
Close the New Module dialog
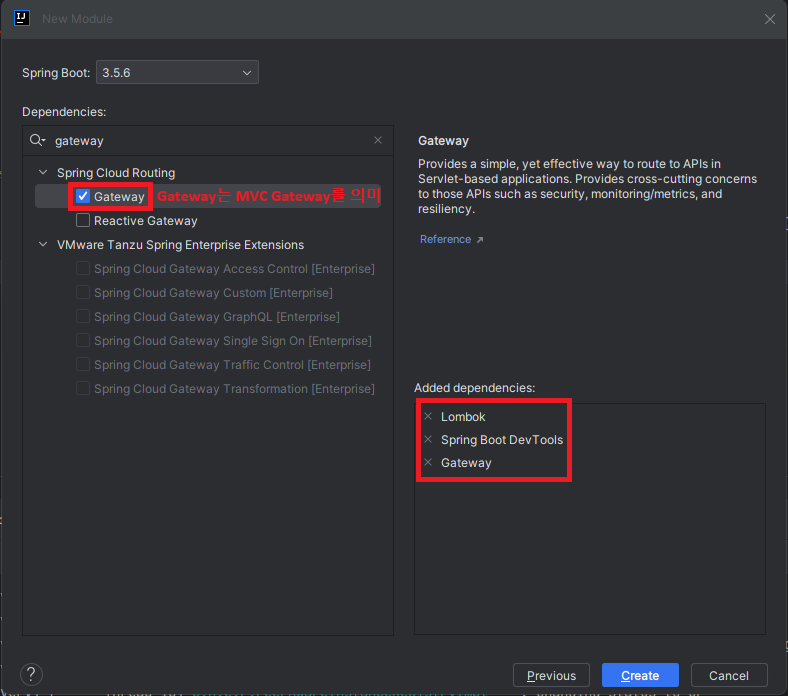769,19
